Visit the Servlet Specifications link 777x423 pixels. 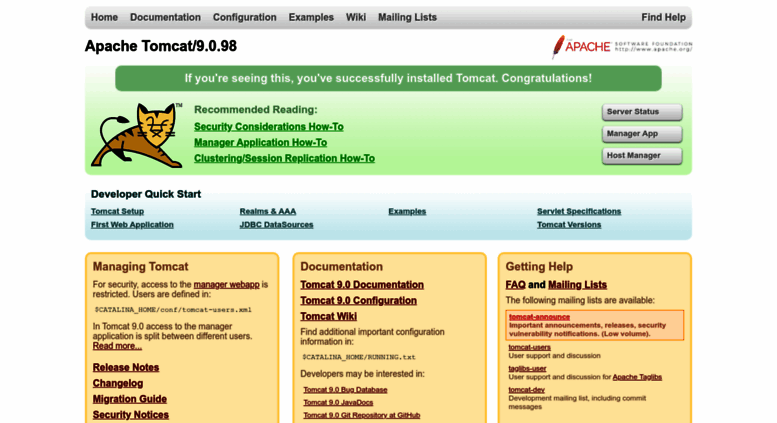pyautogui.click(x=578, y=211)
